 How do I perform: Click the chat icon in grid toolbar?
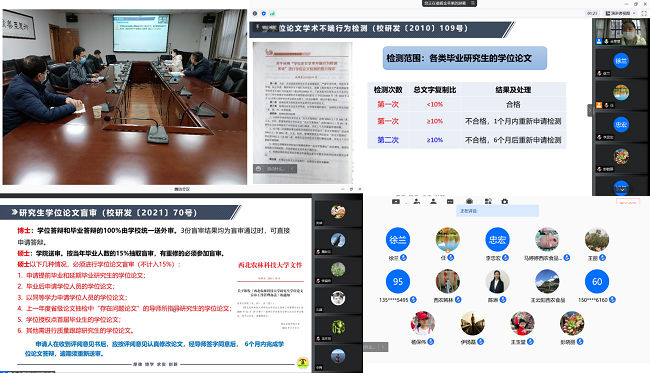pos(450,201)
